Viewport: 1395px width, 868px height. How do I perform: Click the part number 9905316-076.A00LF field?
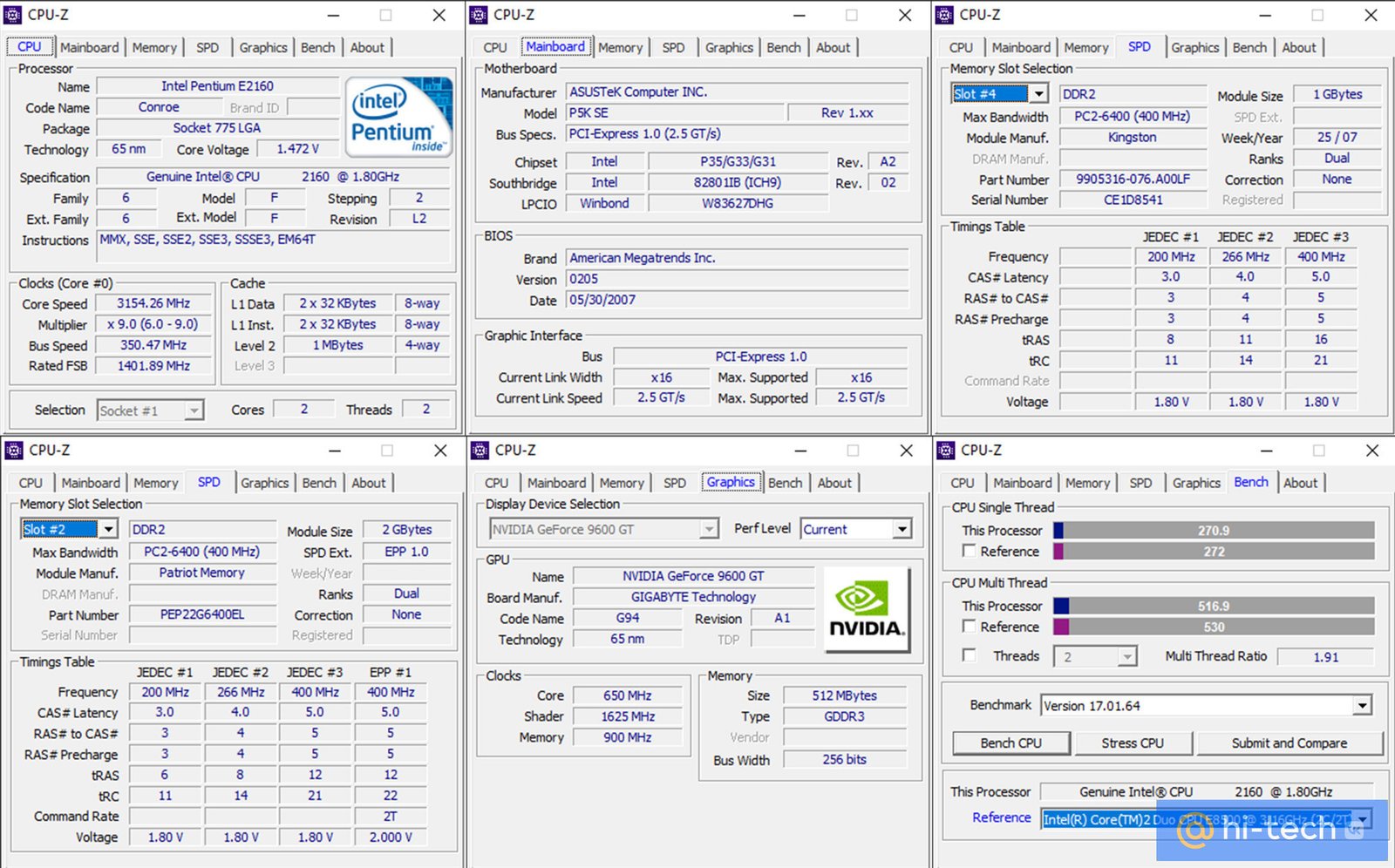pos(1133,179)
